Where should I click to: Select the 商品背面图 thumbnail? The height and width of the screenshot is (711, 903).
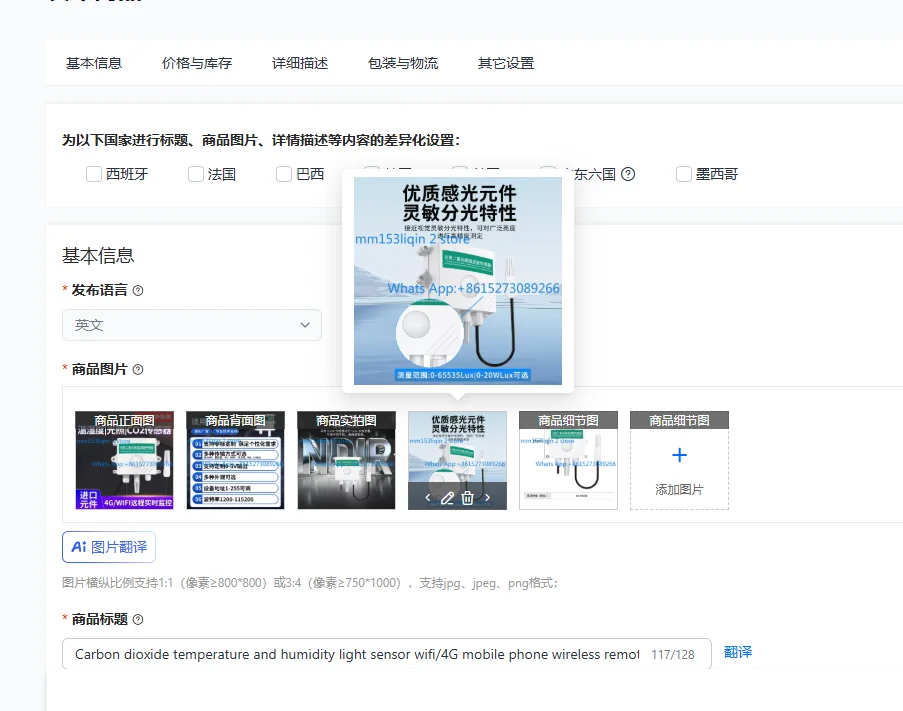236,460
